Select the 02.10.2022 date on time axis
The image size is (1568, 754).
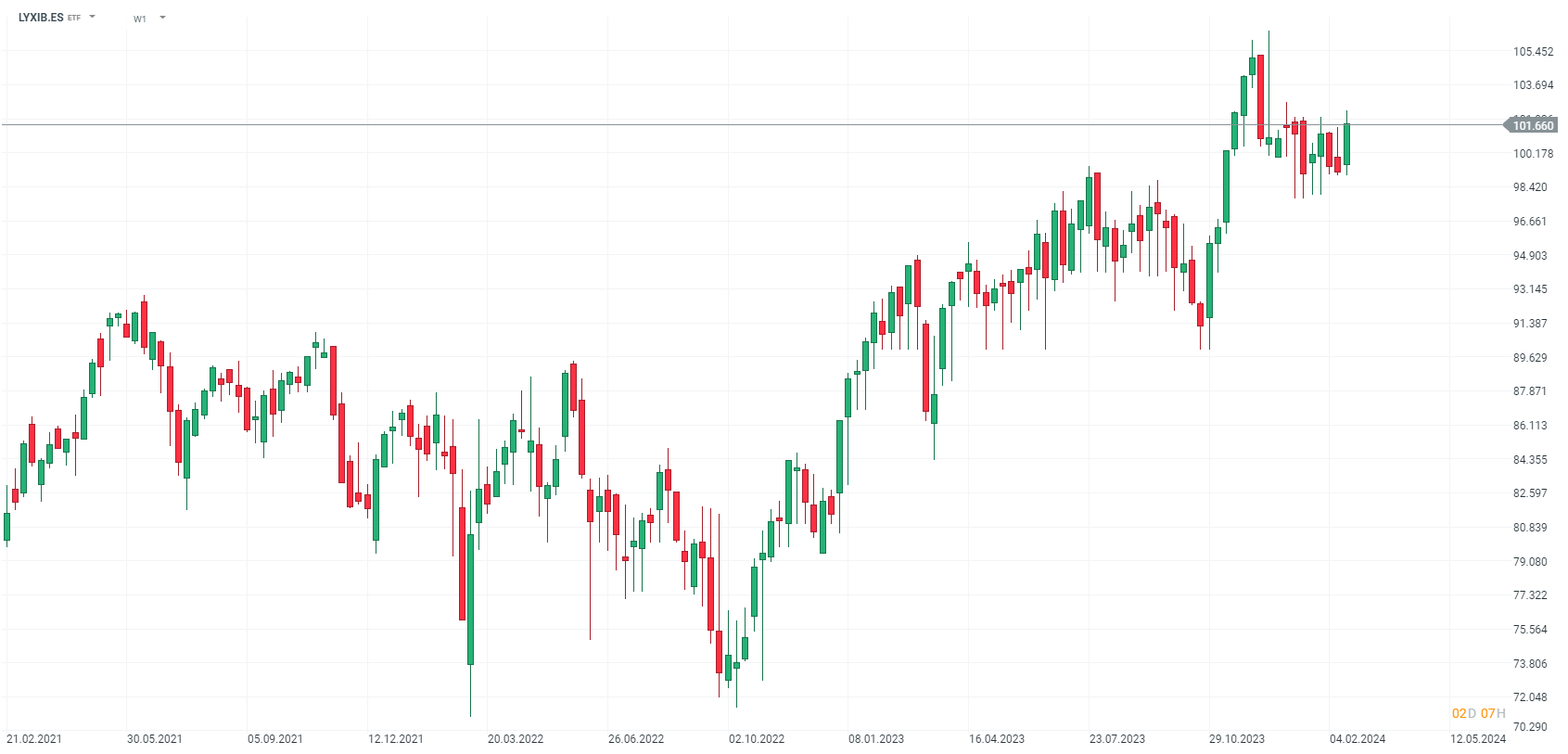[757, 739]
